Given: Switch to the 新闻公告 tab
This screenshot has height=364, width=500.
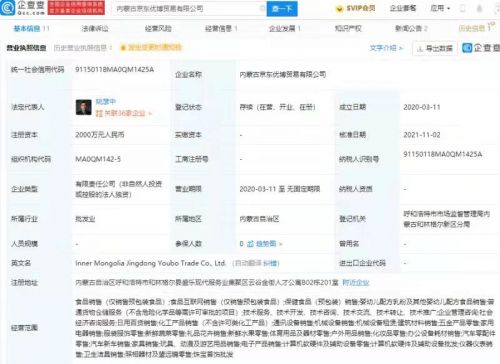Looking at the screenshot, I should point(411,29).
